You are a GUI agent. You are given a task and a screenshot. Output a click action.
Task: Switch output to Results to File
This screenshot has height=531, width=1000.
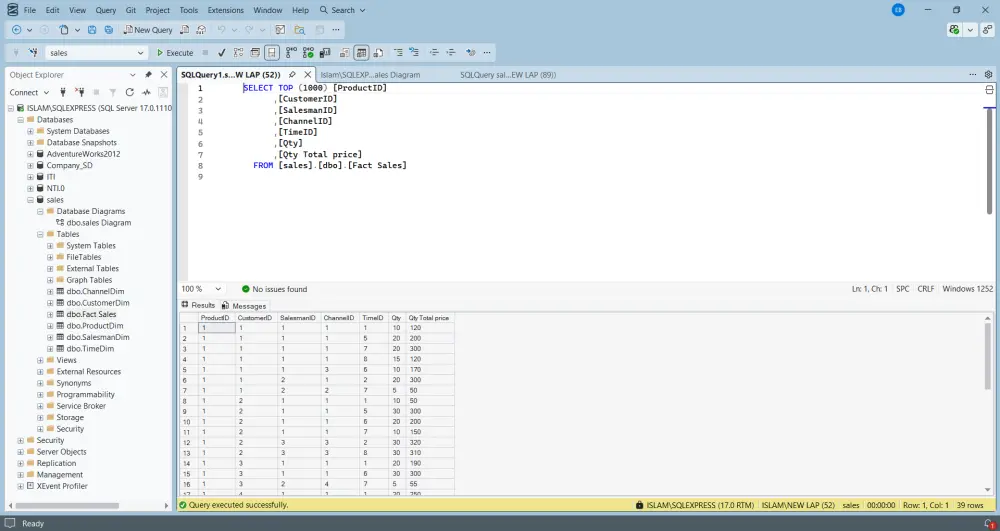pos(378,53)
